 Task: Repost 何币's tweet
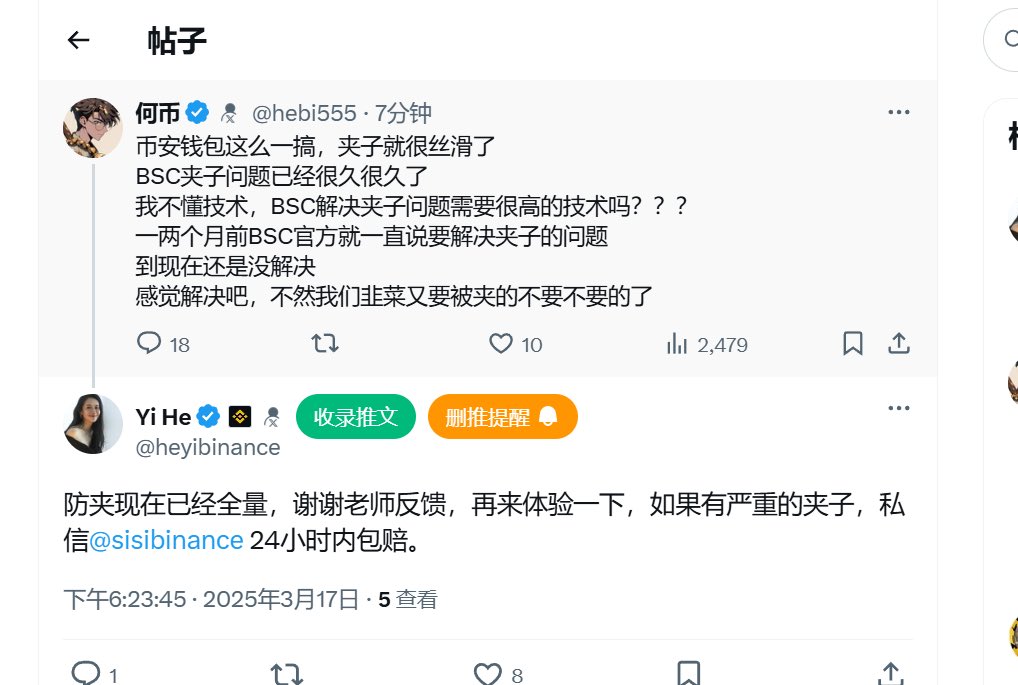point(325,343)
